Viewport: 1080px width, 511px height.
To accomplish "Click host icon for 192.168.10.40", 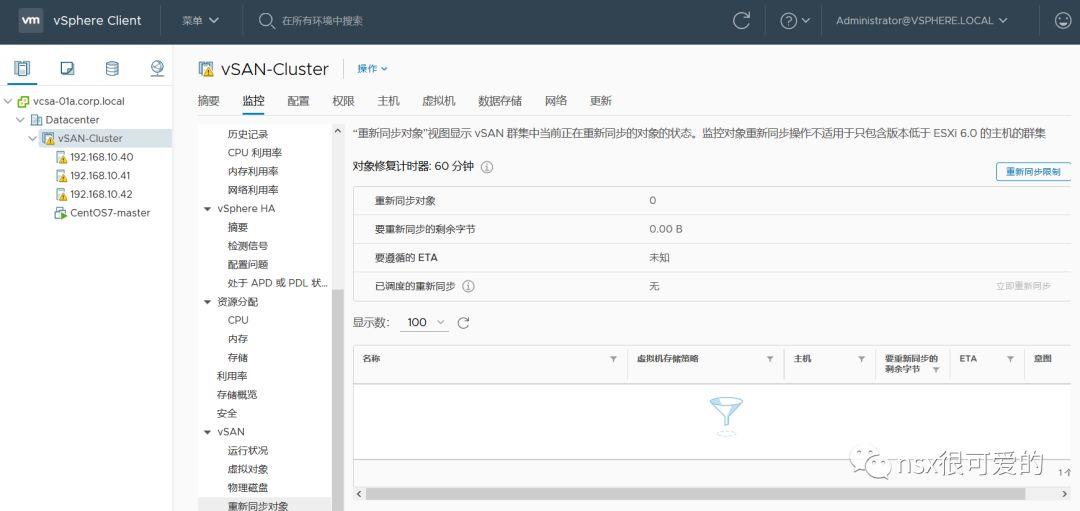I will [x=61, y=157].
